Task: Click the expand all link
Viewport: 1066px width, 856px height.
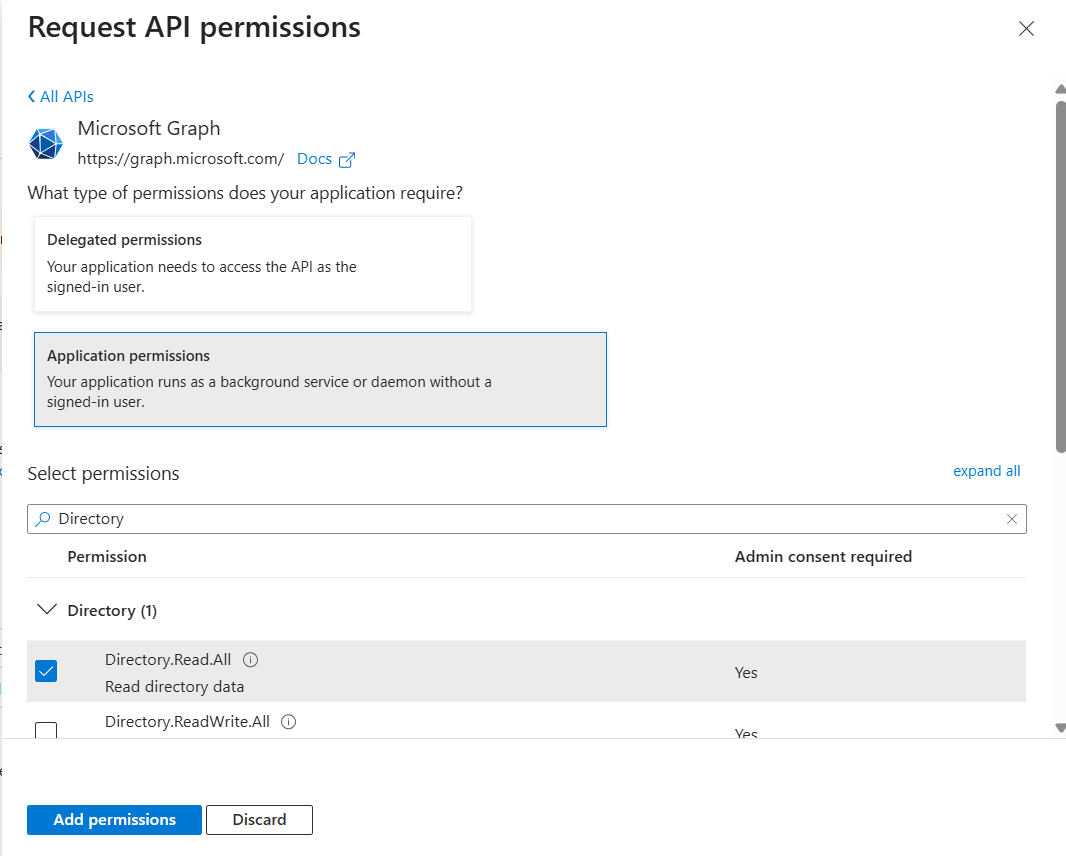Action: click(x=986, y=471)
